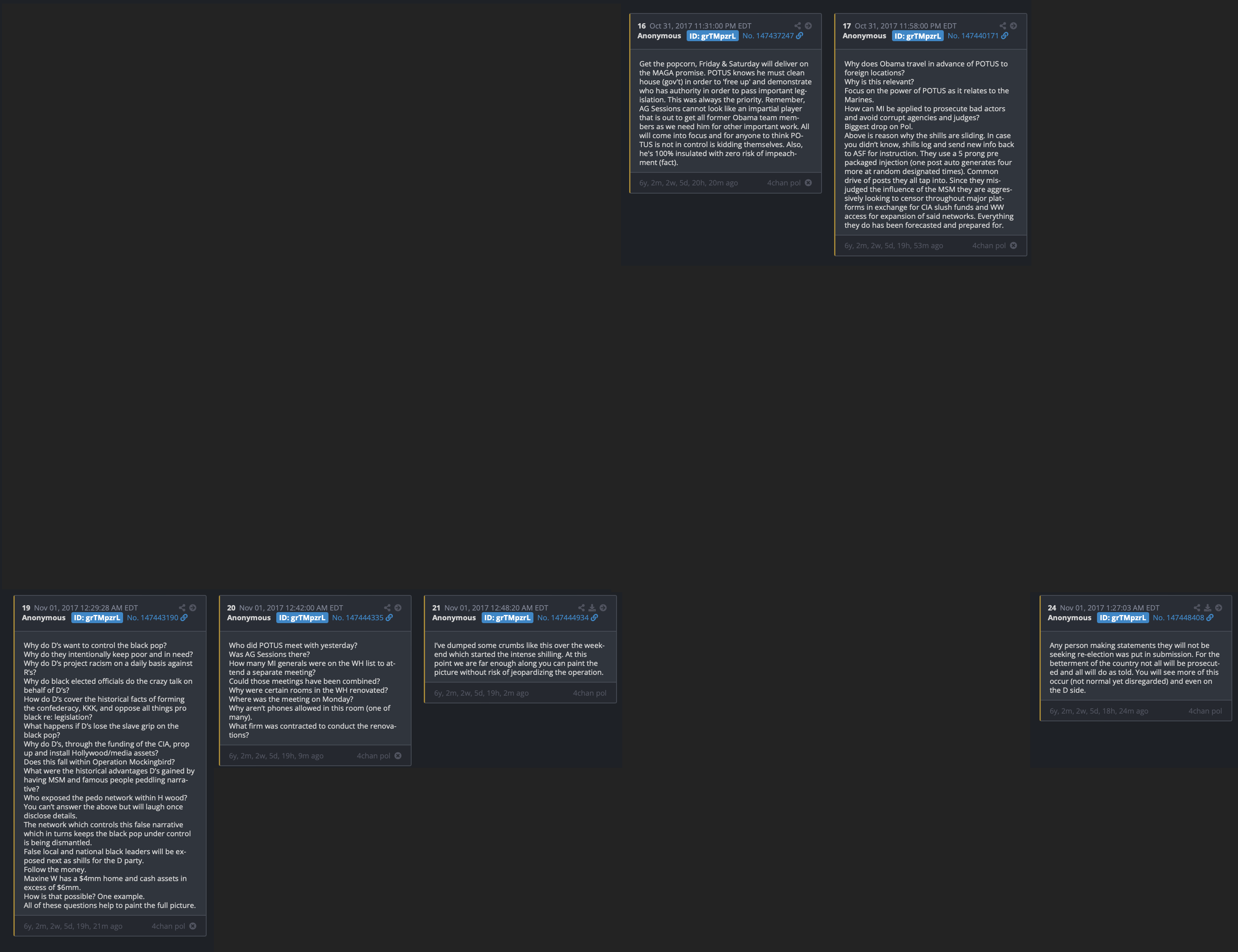Click post number "21" in card header
The height and width of the screenshot is (952, 1238).
[436, 608]
